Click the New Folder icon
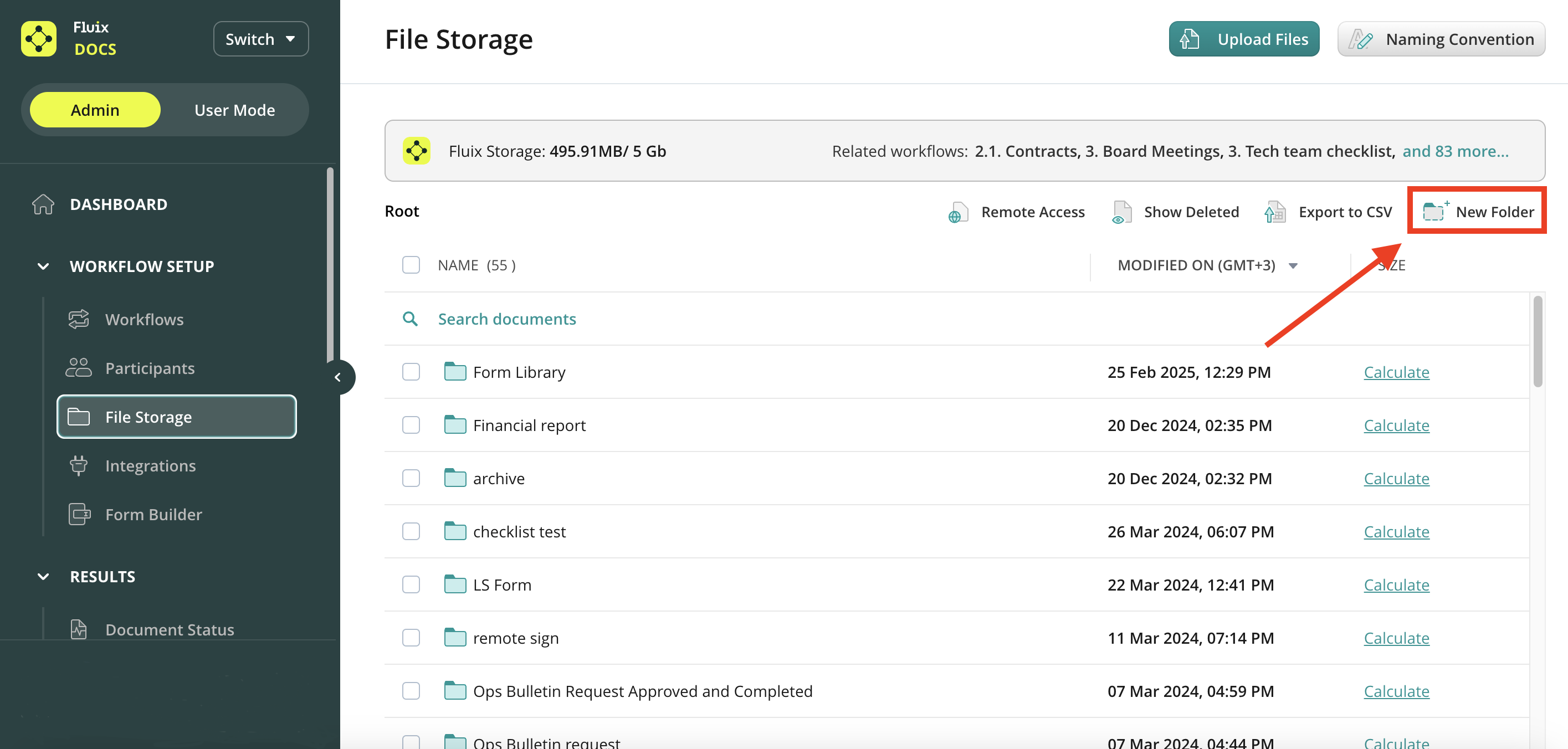1568x749 pixels. coord(1434,211)
